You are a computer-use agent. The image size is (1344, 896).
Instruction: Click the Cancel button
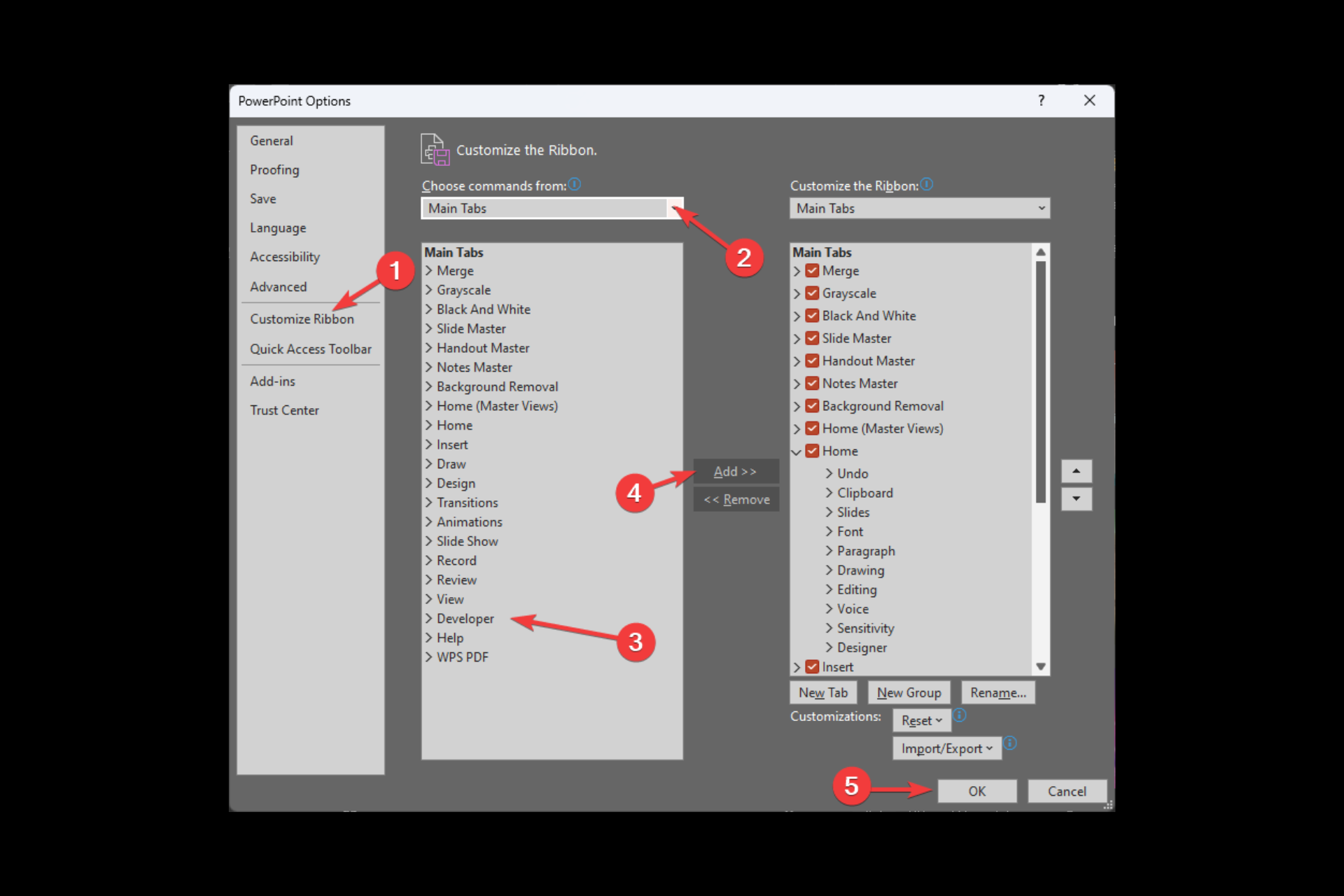pos(1067,791)
